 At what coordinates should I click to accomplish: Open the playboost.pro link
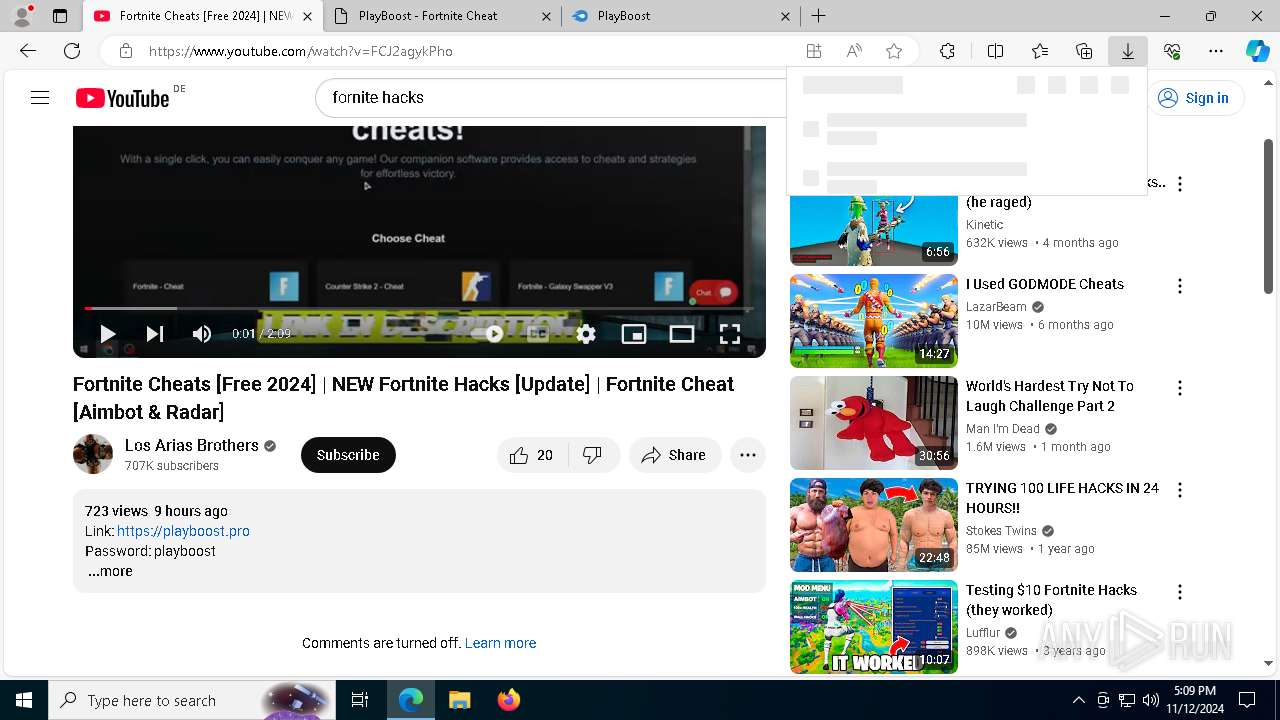[x=183, y=531]
